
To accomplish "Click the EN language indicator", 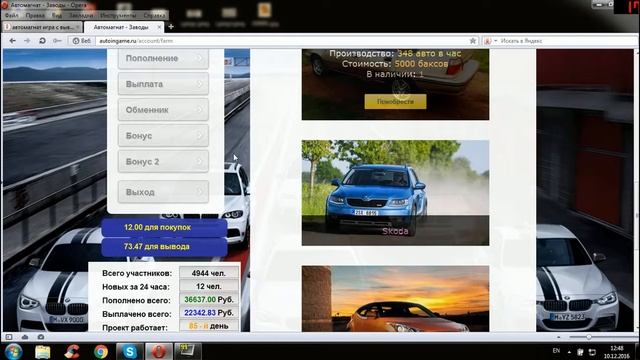I will coord(556,351).
